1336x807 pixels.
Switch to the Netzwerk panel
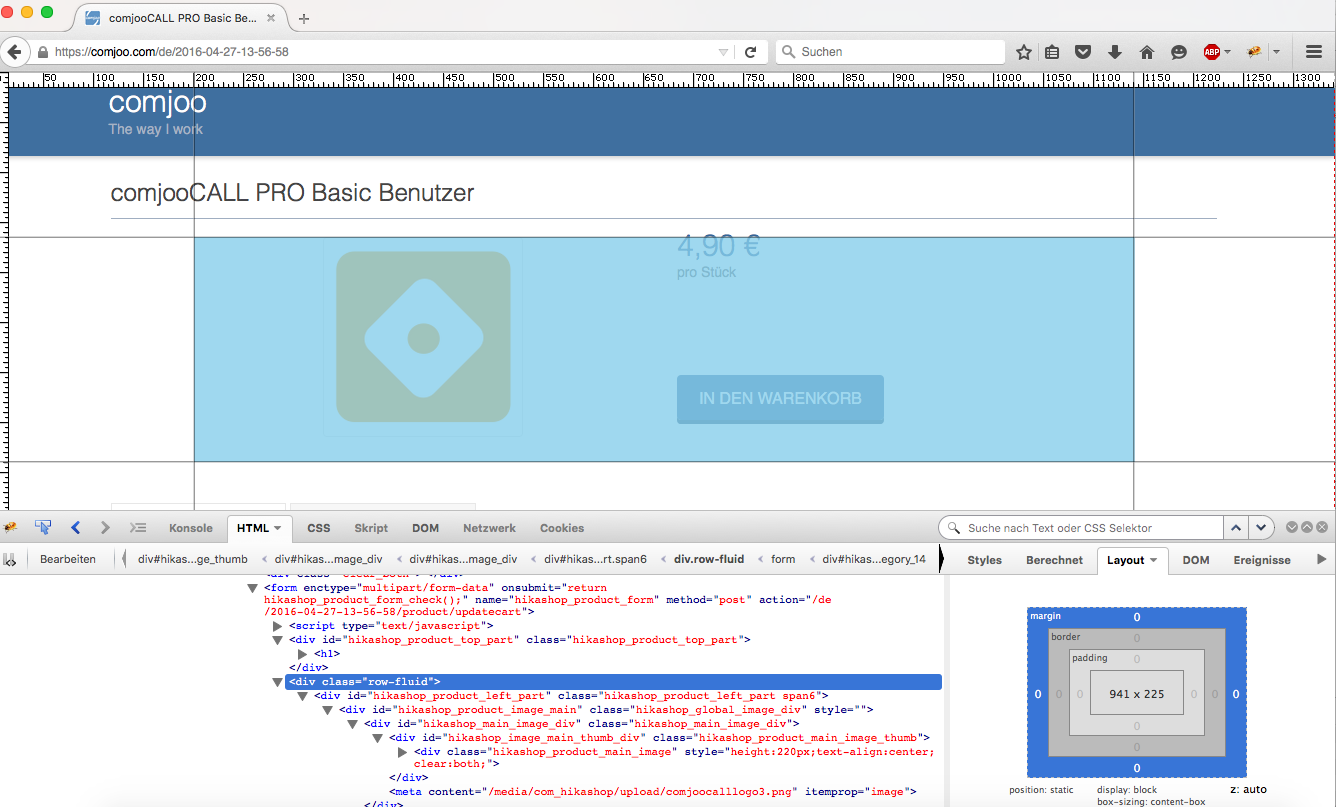point(489,528)
